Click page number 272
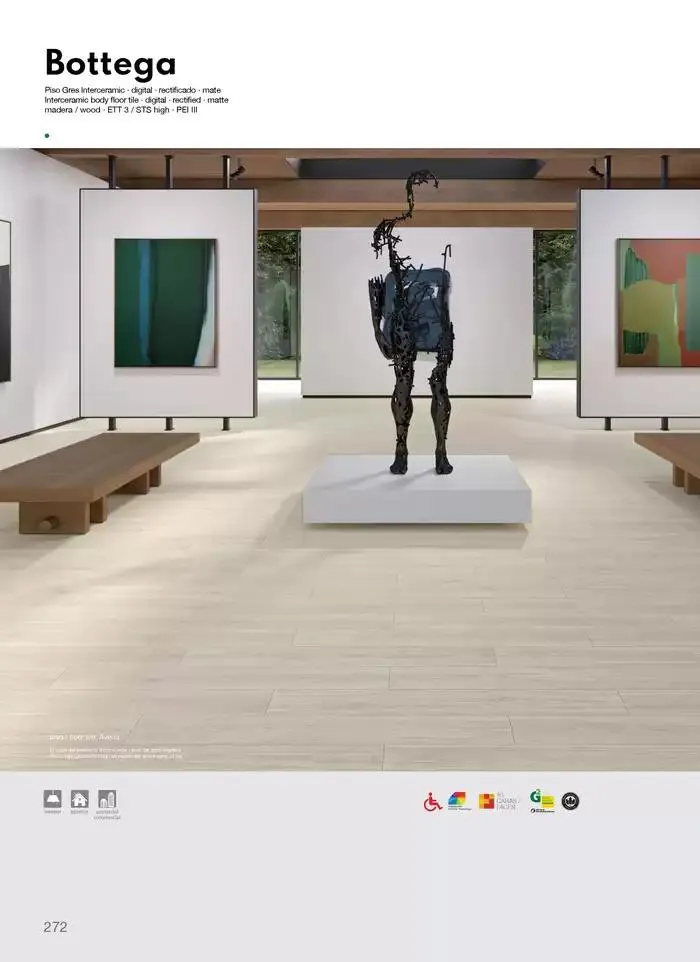Screen dimensions: 700x962 [x=55, y=927]
